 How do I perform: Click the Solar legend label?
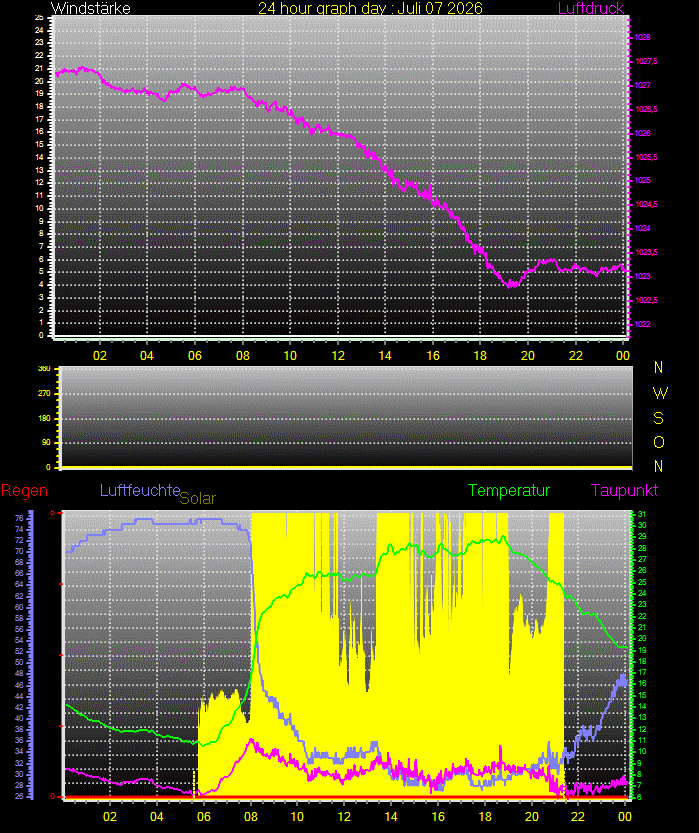tap(198, 498)
